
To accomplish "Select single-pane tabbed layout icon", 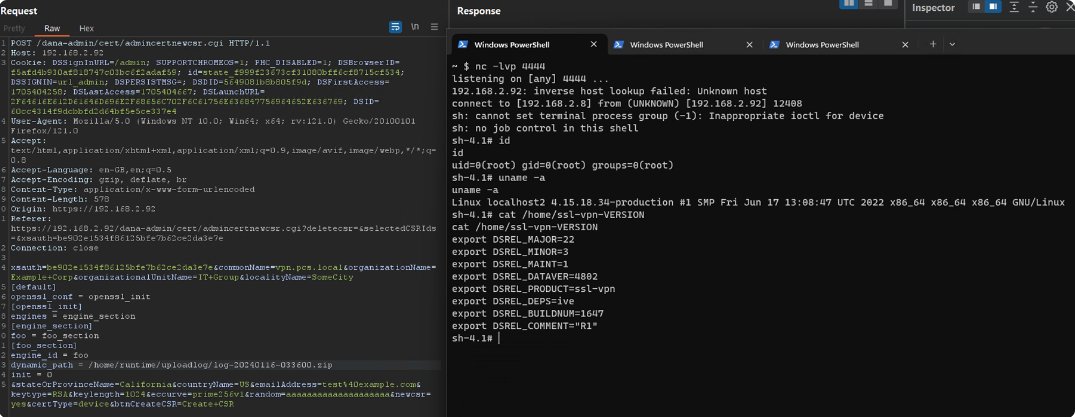I will [x=888, y=3].
